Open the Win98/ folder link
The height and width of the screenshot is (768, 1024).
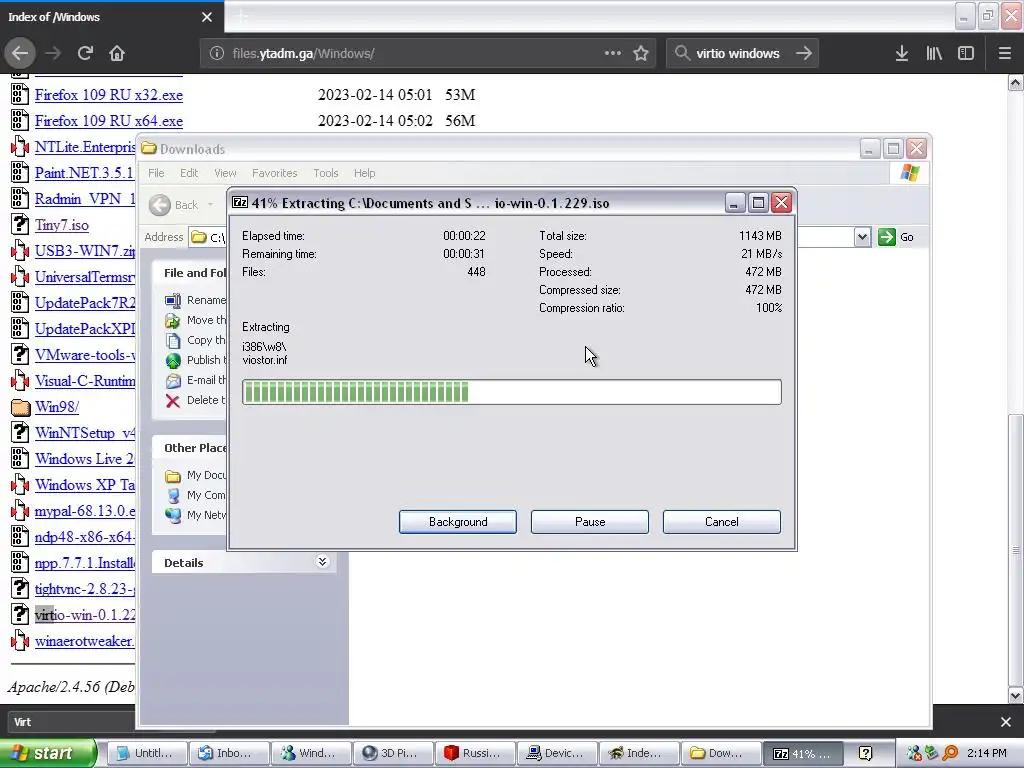[x=57, y=407]
